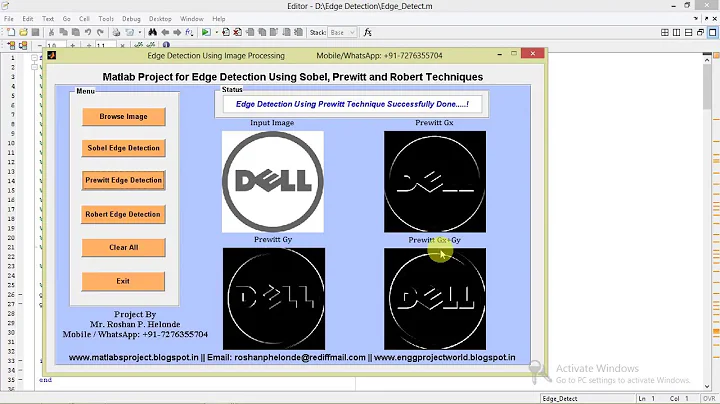
Task: Tile editor documents in a grid
Action: [x=664, y=32]
